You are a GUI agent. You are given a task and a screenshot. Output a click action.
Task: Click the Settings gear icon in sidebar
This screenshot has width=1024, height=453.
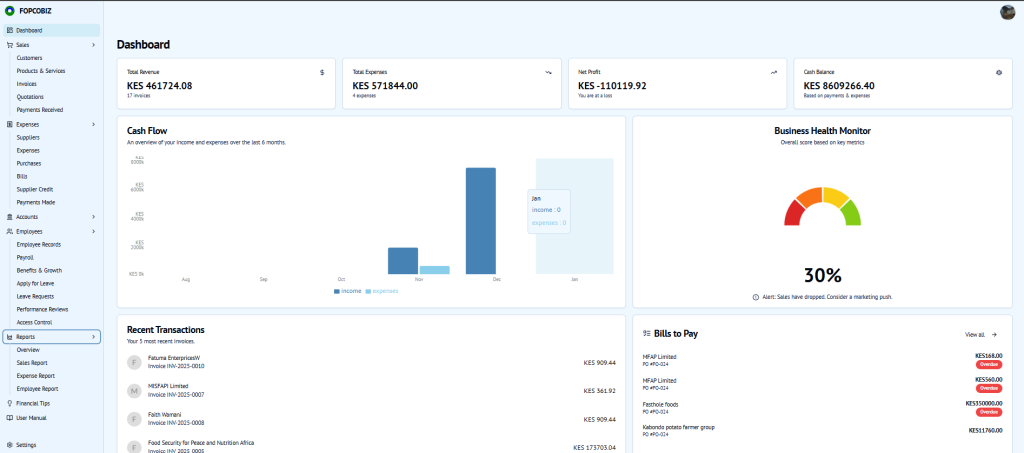[10, 444]
